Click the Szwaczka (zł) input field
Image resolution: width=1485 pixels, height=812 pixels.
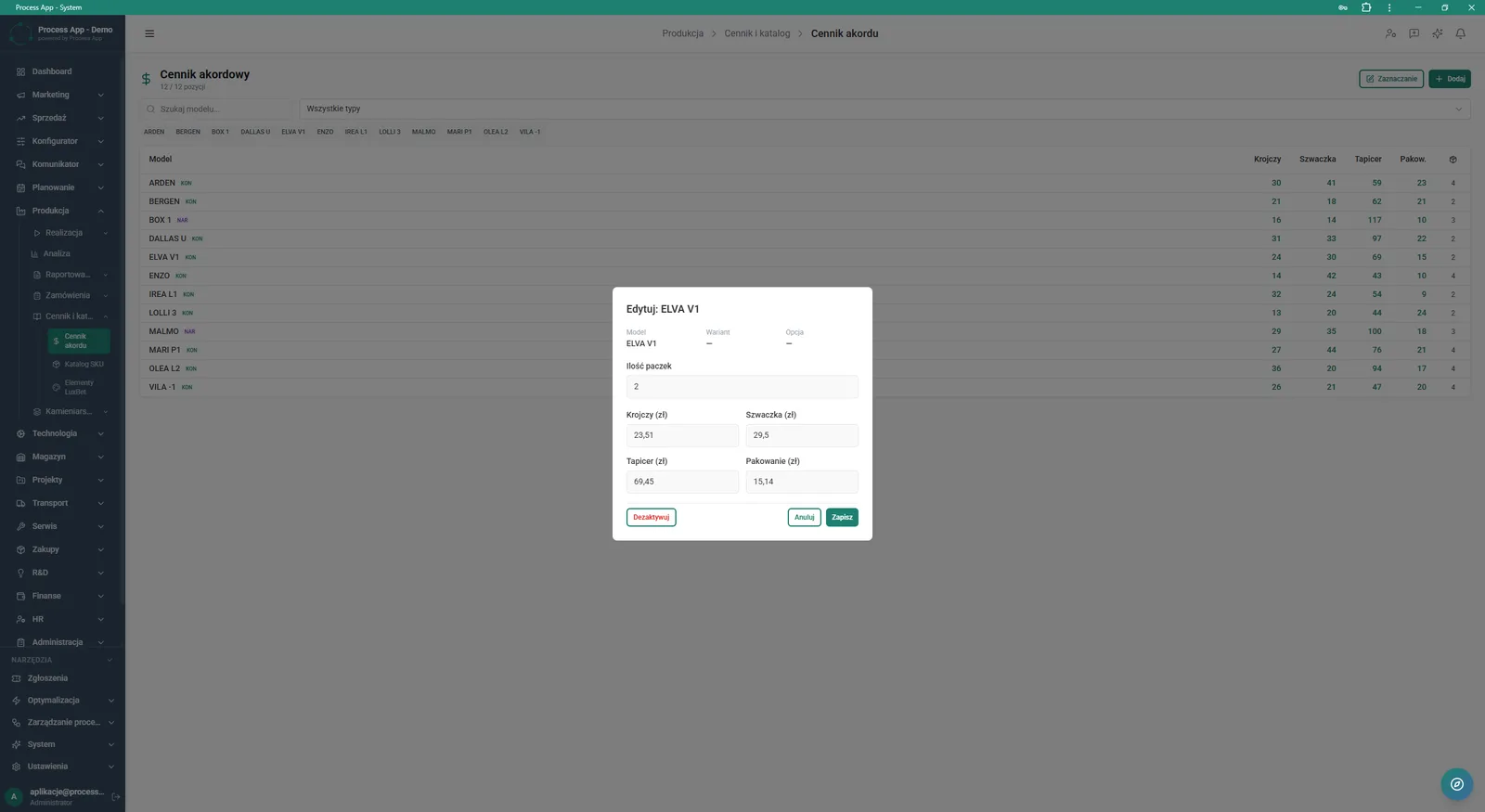(x=802, y=435)
